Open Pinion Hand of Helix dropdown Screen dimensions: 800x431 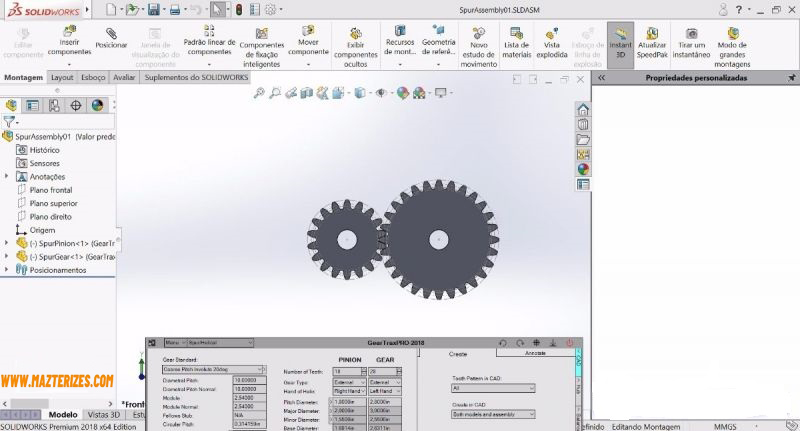[x=363, y=391]
